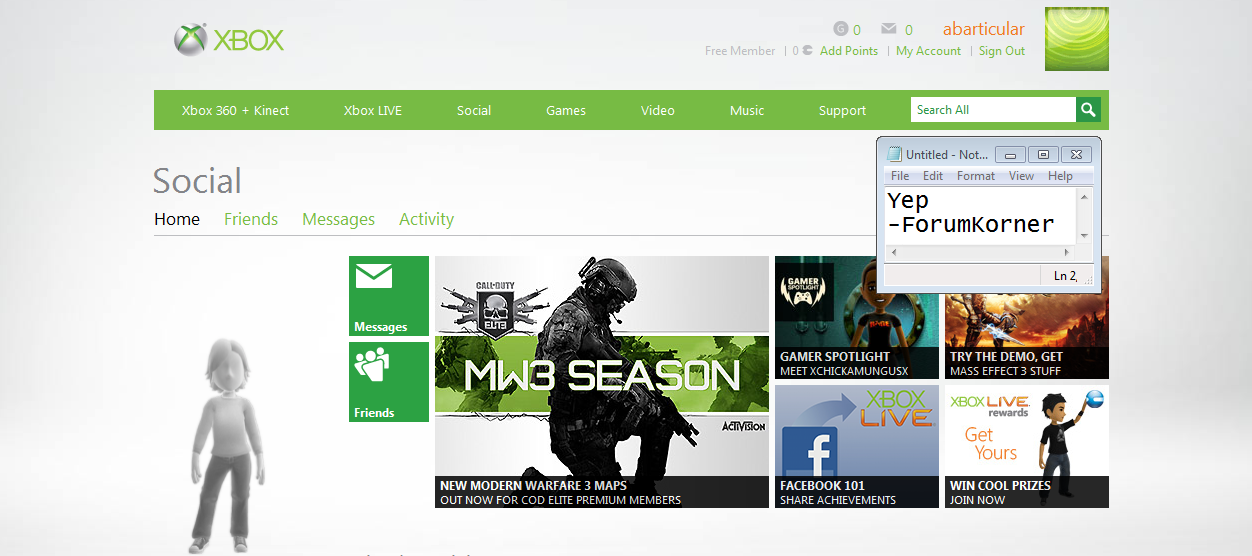Open the Social navigation menu
This screenshot has width=1252, height=556.
pyautogui.click(x=474, y=110)
